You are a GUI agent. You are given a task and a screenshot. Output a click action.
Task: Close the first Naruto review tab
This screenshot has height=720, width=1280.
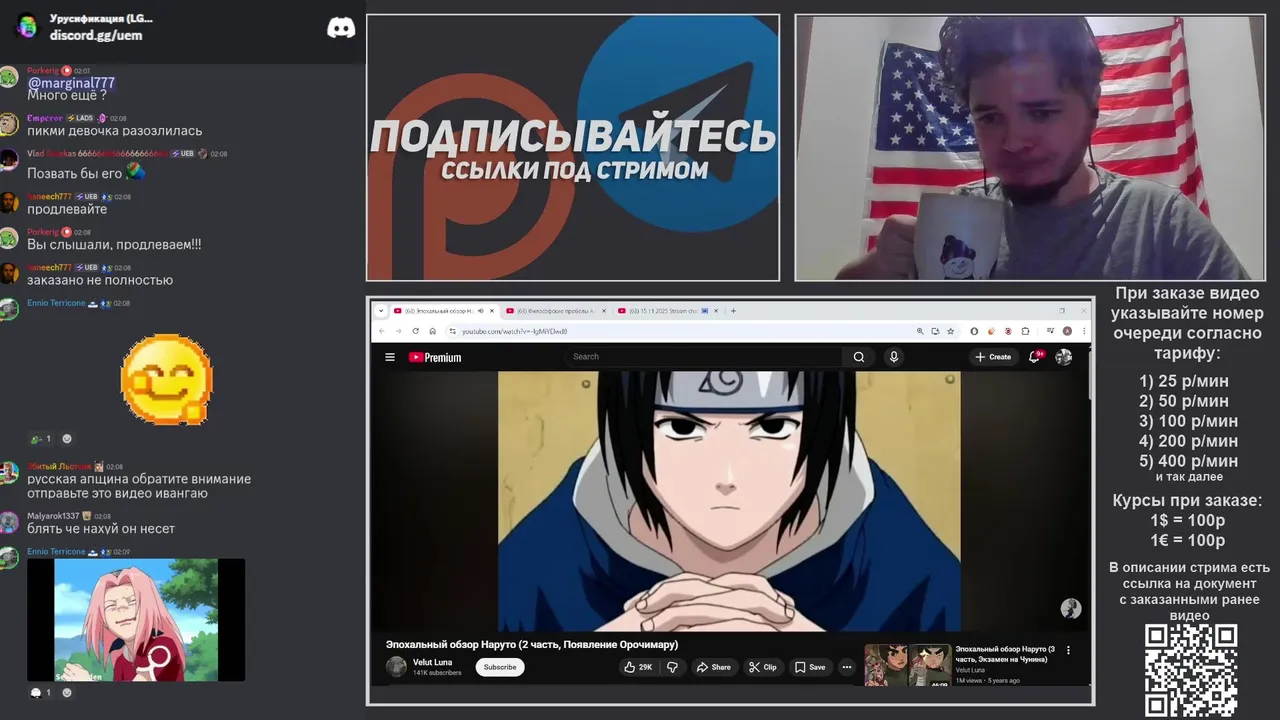coord(491,311)
